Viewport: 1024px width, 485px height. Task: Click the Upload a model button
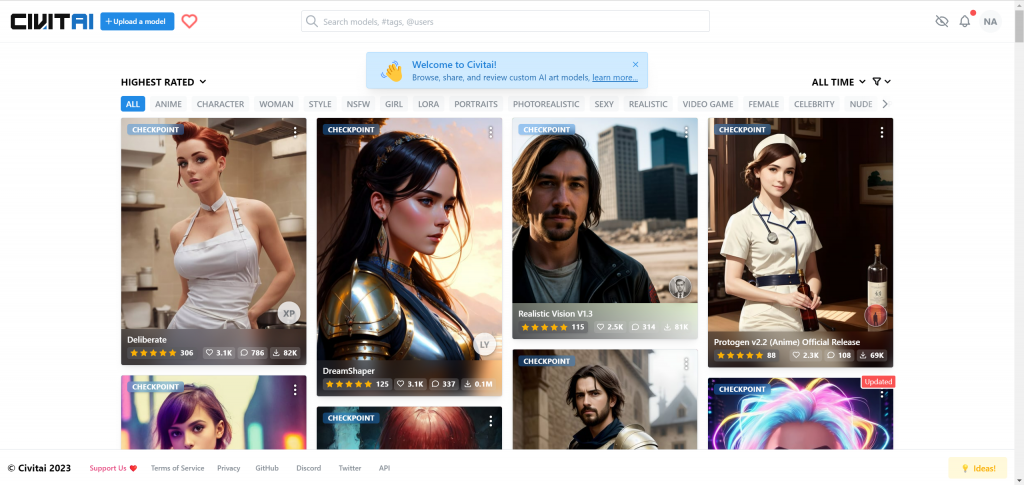137,22
